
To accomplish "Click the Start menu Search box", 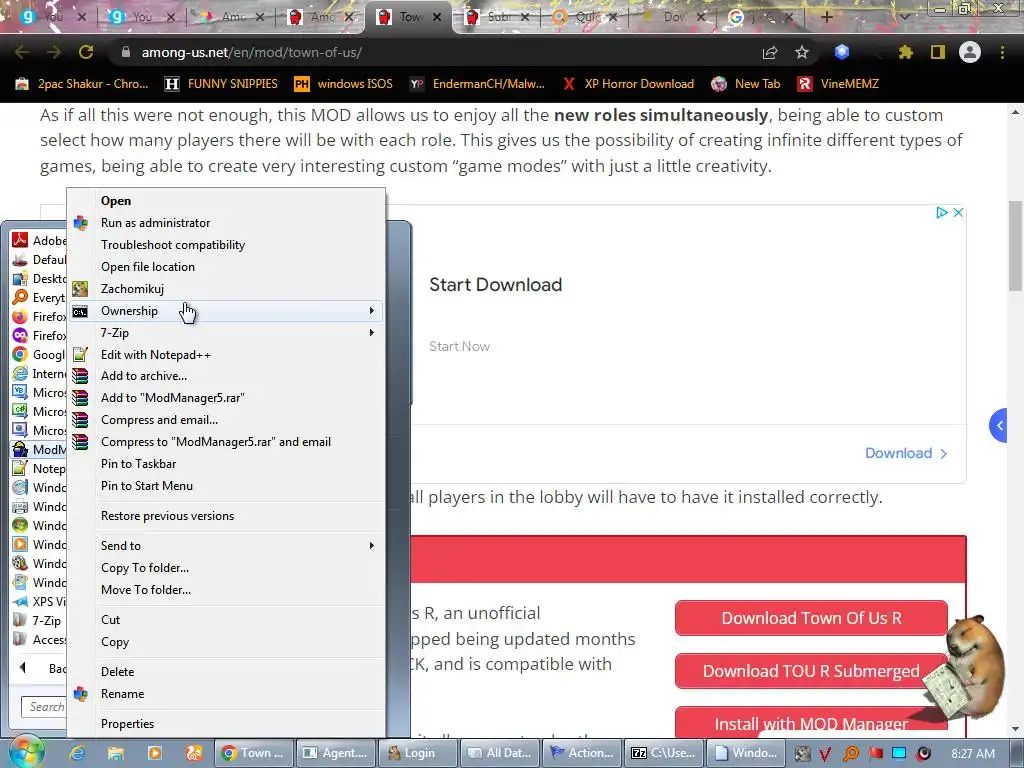I will click(x=44, y=707).
